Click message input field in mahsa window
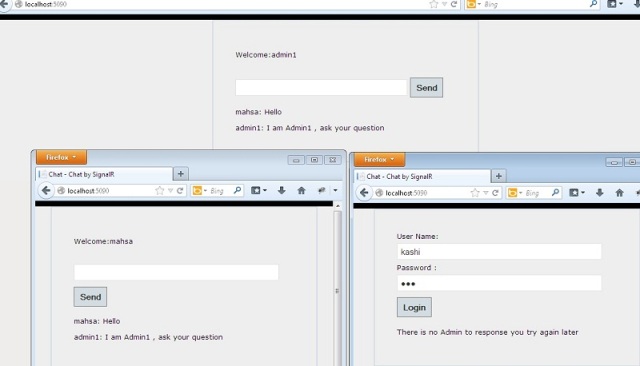 [176, 272]
